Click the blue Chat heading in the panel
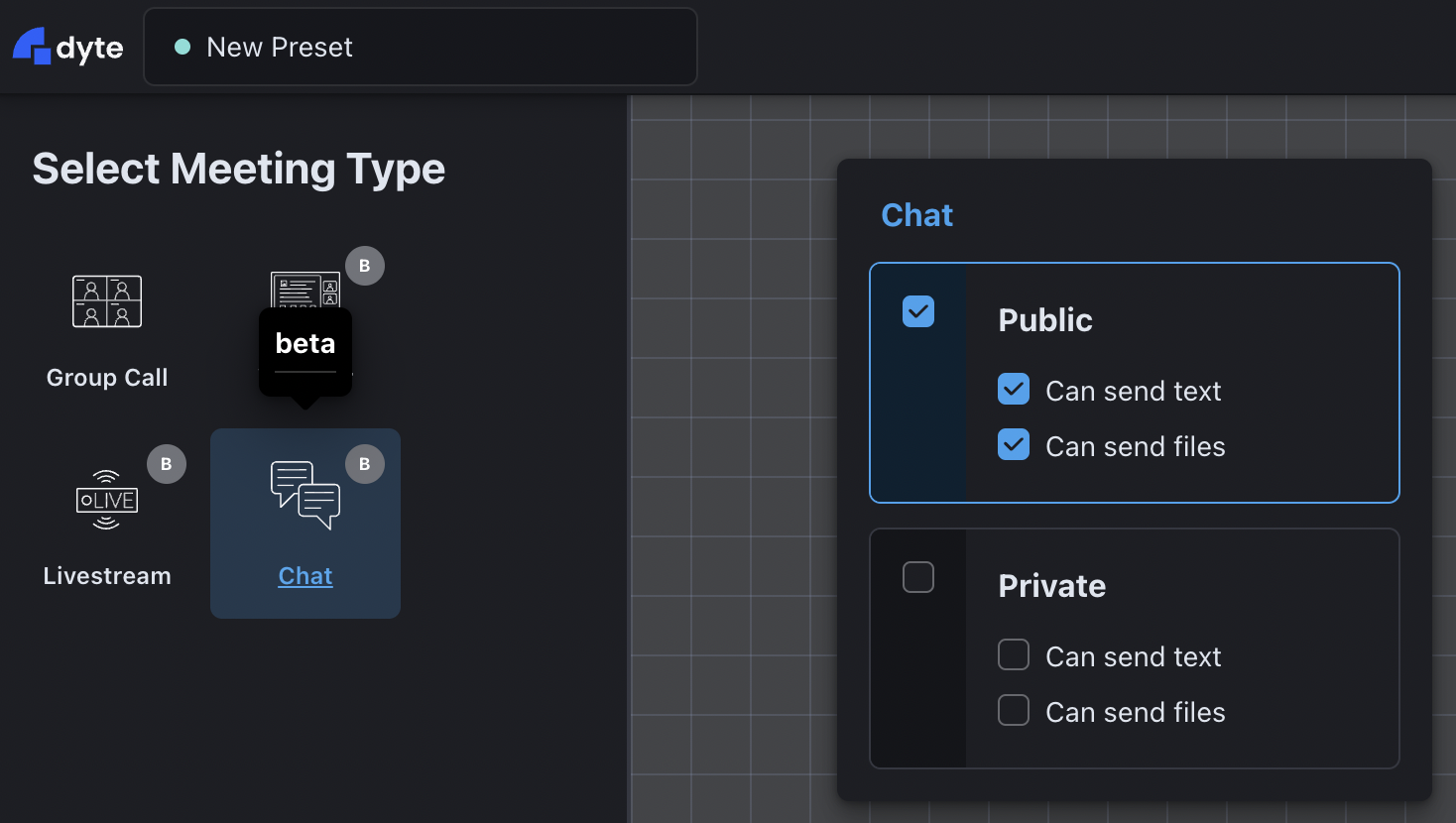1456x823 pixels. point(916,214)
